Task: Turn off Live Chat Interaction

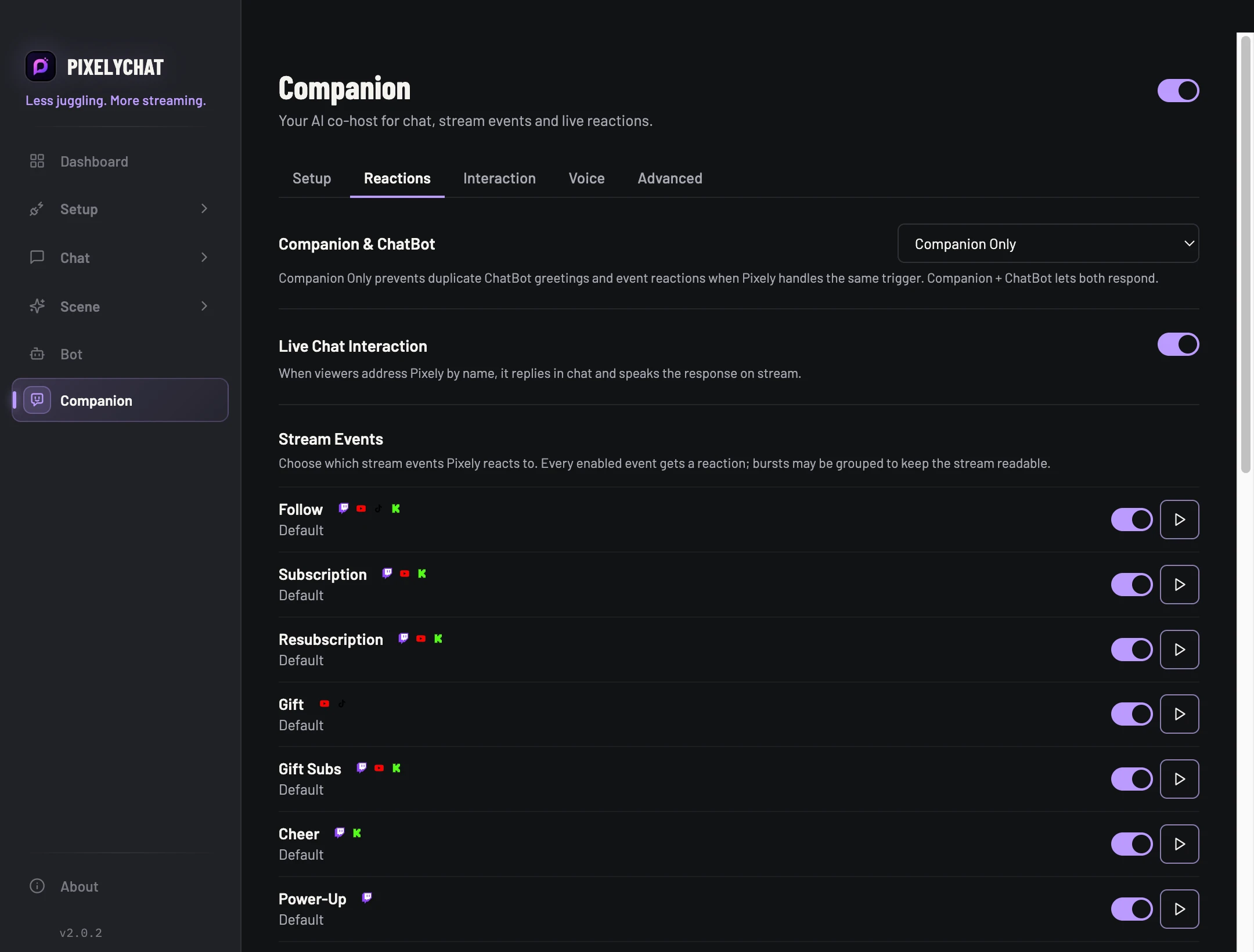Action: (x=1178, y=344)
